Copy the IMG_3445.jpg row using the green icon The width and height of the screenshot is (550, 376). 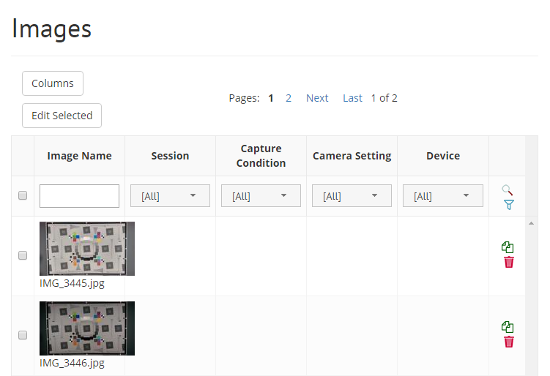coord(508,247)
